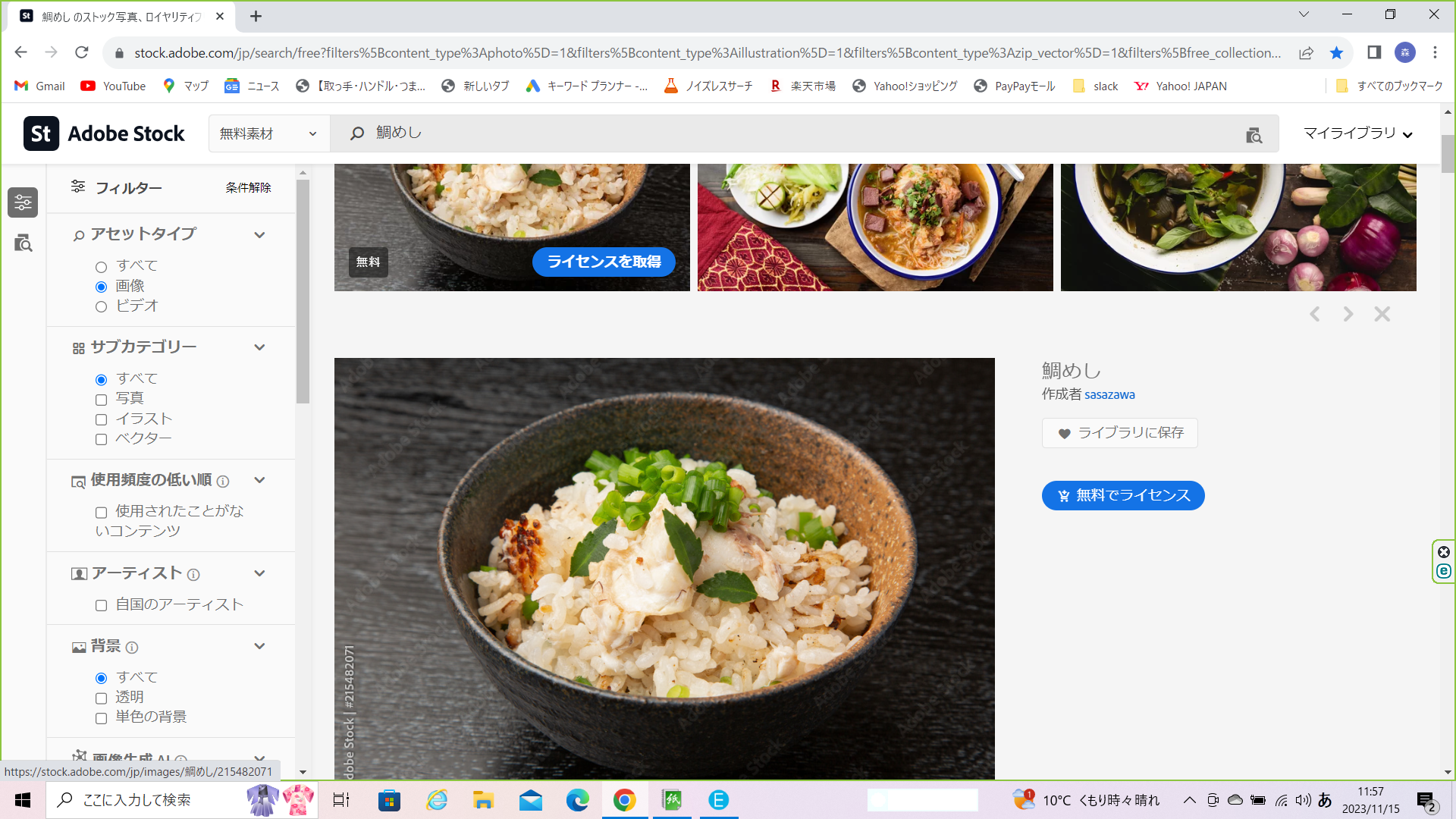Screen dimensions: 1456x819
Task: Open Chrome profile avatar
Action: [1405, 52]
